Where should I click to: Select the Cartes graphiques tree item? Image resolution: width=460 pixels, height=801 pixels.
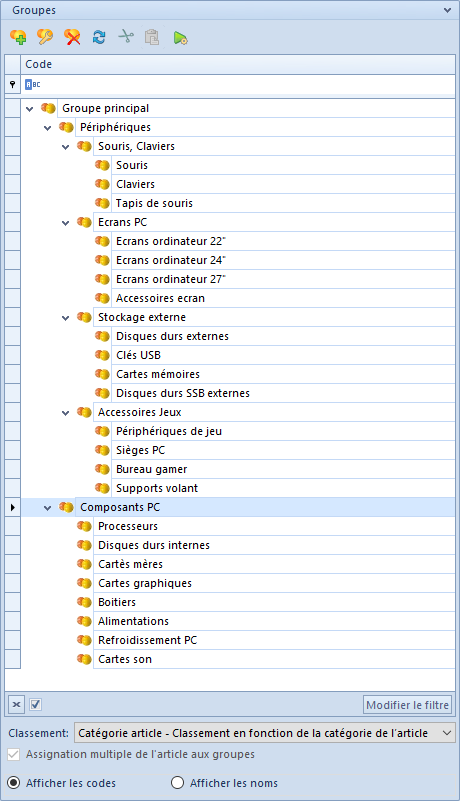[145, 583]
